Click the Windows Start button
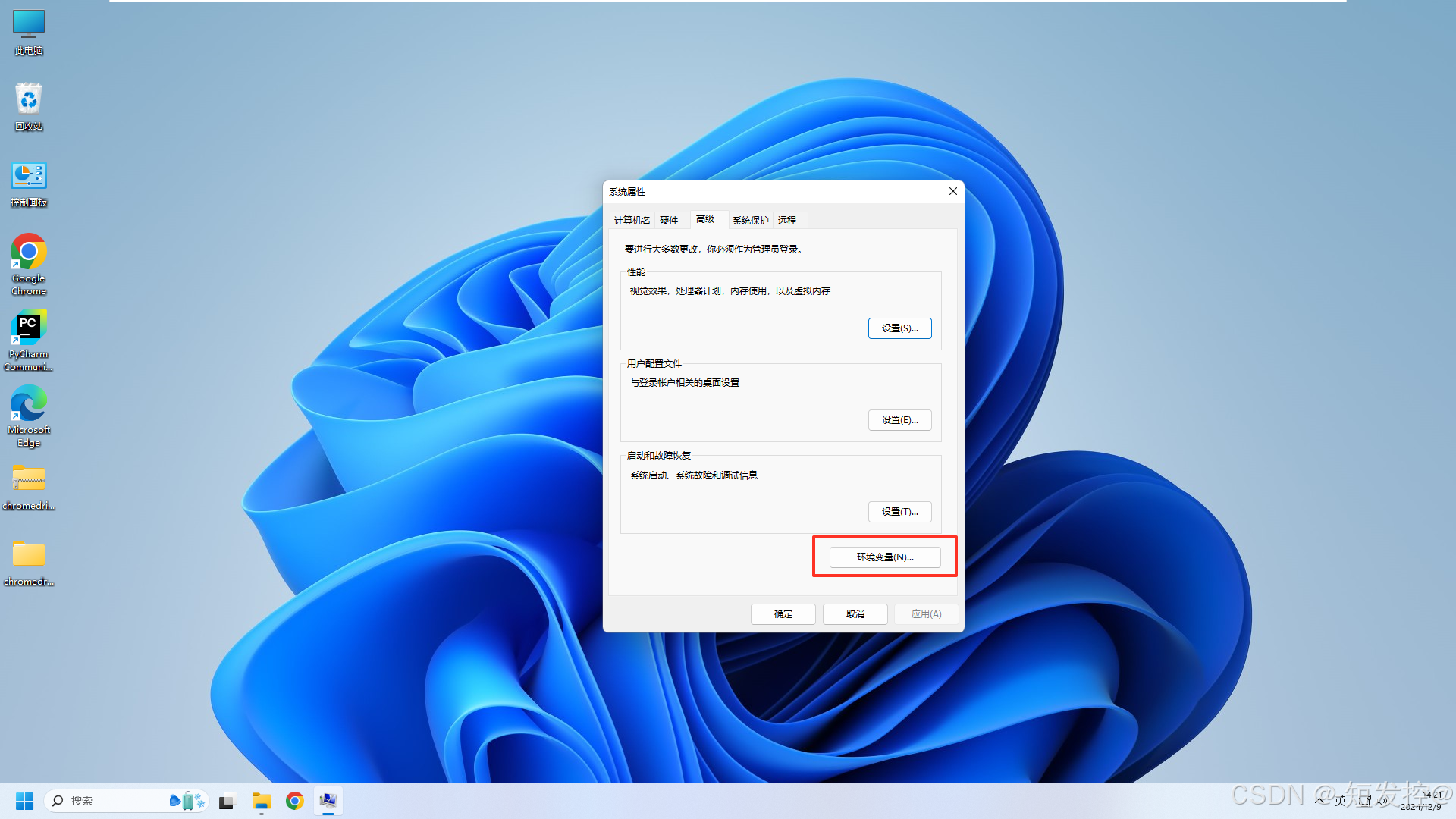This screenshot has width=1456, height=819. pos(24,801)
